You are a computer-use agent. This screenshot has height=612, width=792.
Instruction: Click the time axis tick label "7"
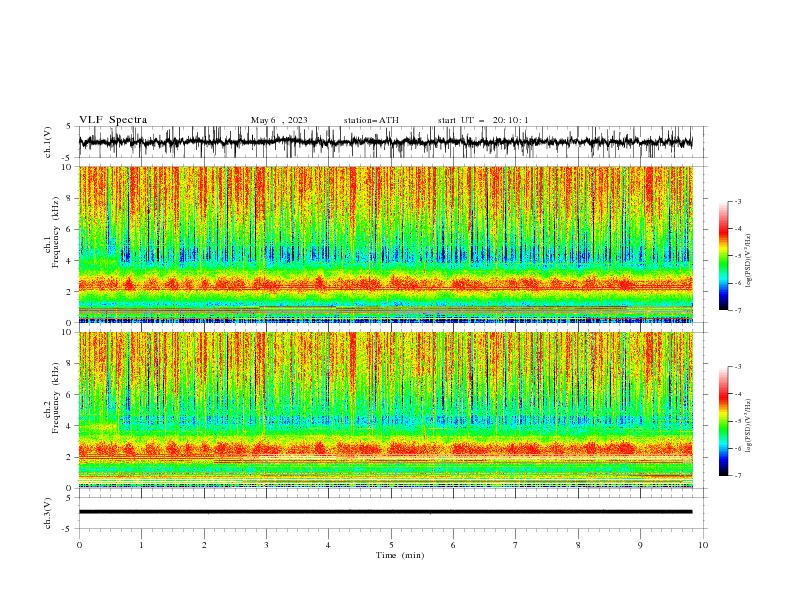[x=516, y=545]
